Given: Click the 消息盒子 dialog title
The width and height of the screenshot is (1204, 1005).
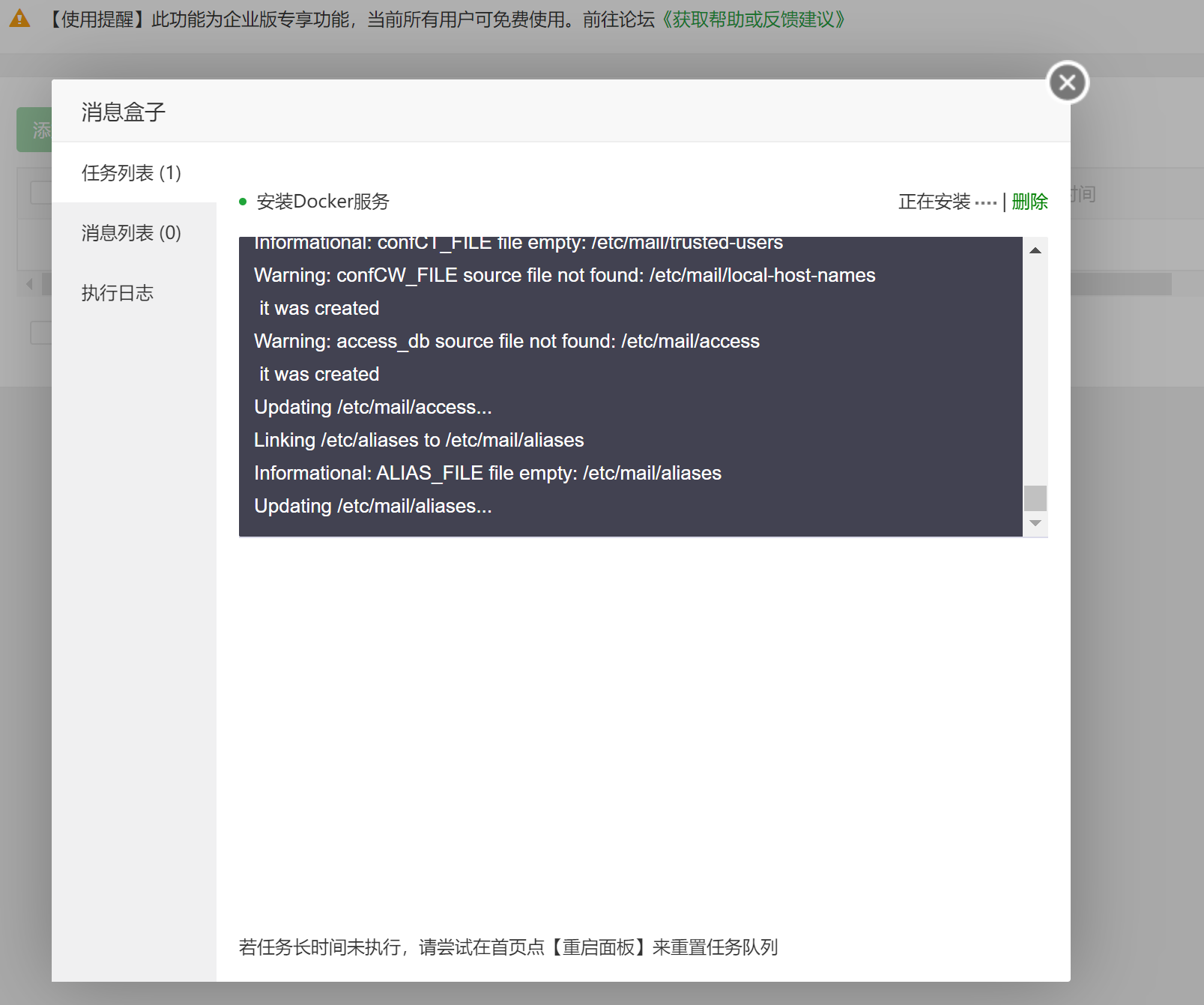Looking at the screenshot, I should click(x=124, y=112).
